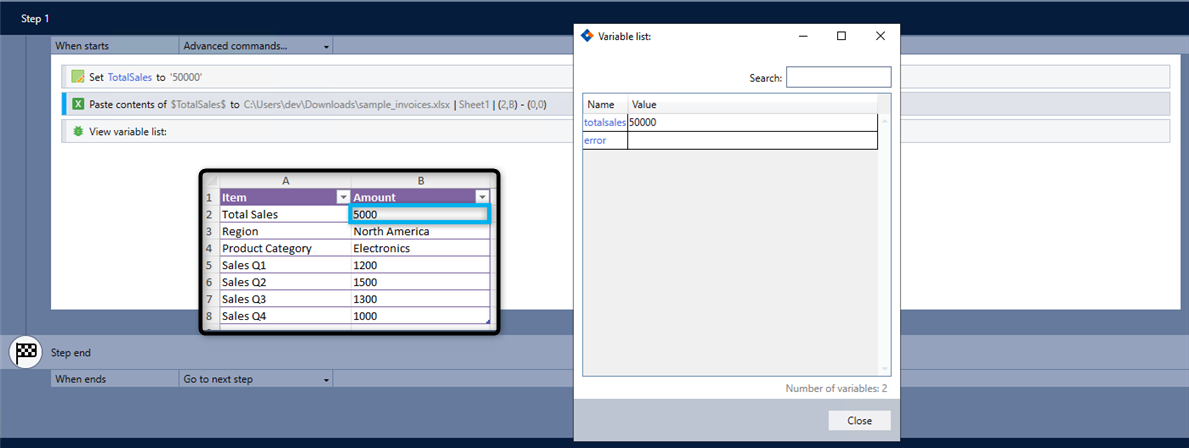1189x448 pixels.
Task: Click the highlighted cell containing 5000
Action: (420, 215)
